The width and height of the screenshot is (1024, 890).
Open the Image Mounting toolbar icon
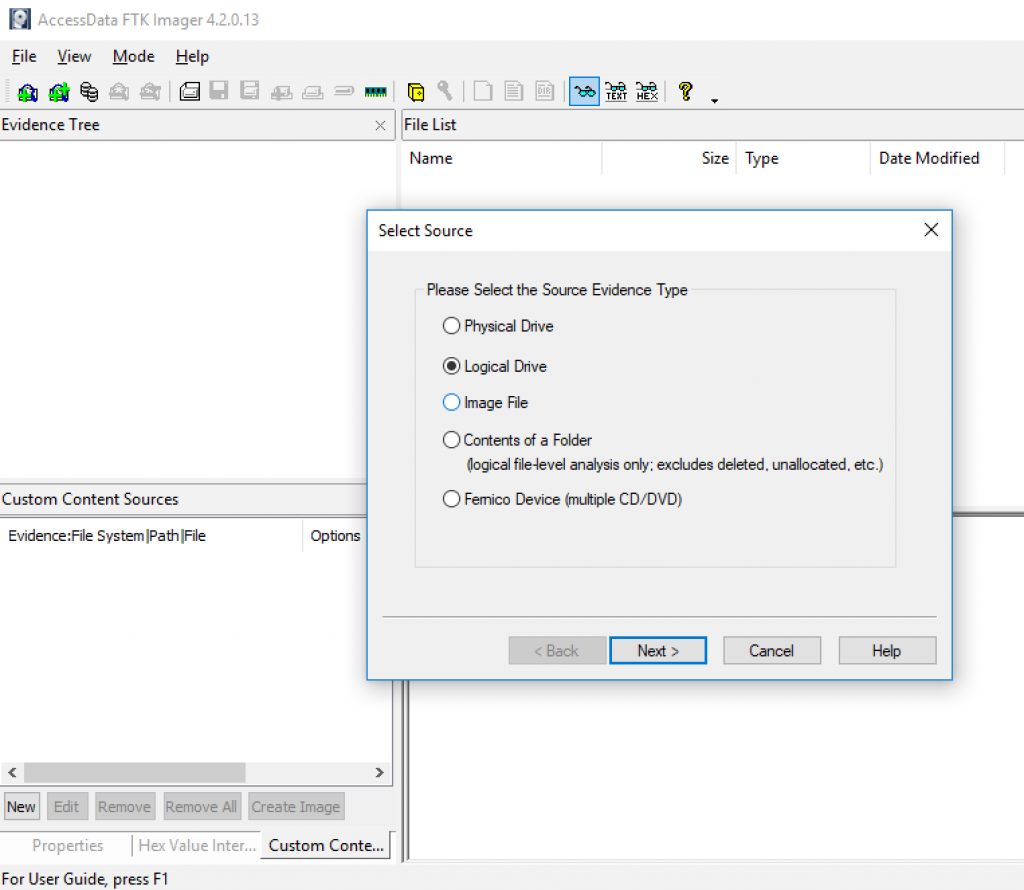(89, 92)
